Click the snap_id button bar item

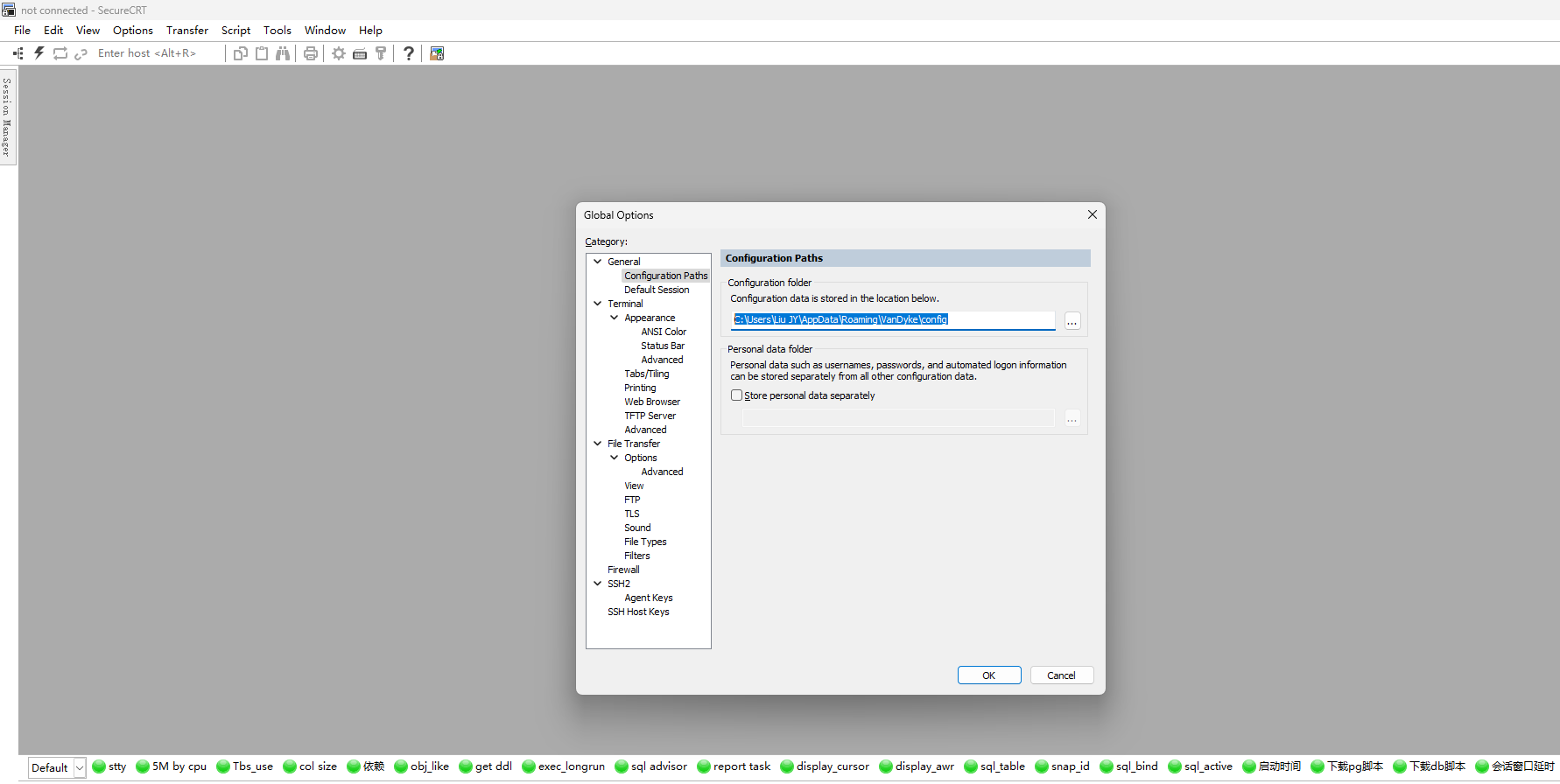pyautogui.click(x=1063, y=766)
